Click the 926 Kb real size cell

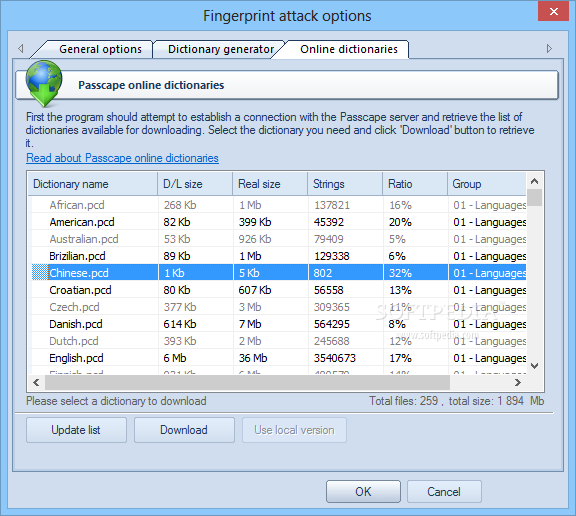tap(255, 239)
